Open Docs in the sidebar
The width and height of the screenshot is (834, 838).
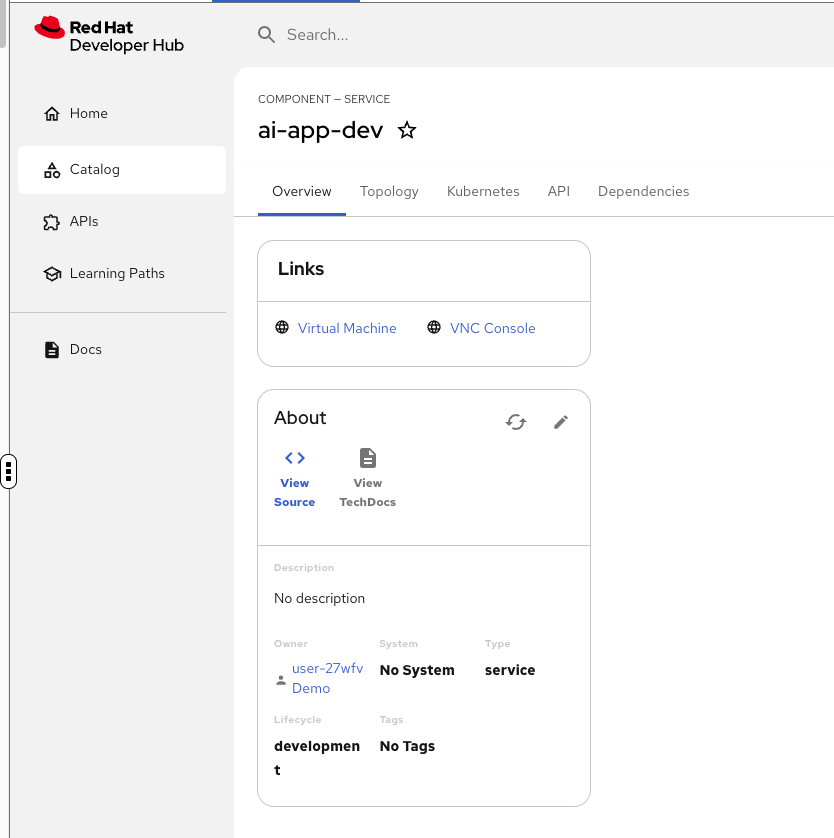pyautogui.click(x=85, y=350)
